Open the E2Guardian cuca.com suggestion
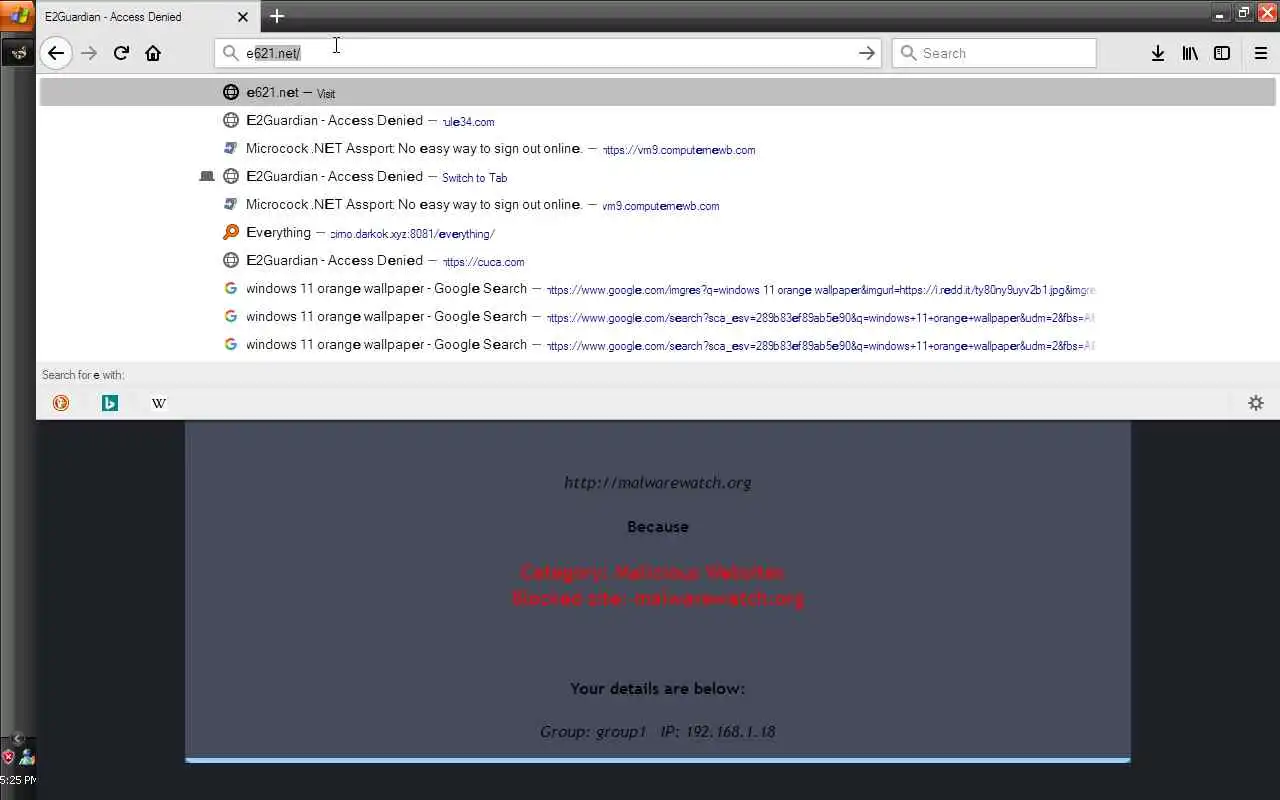1280x800 pixels. click(658, 260)
